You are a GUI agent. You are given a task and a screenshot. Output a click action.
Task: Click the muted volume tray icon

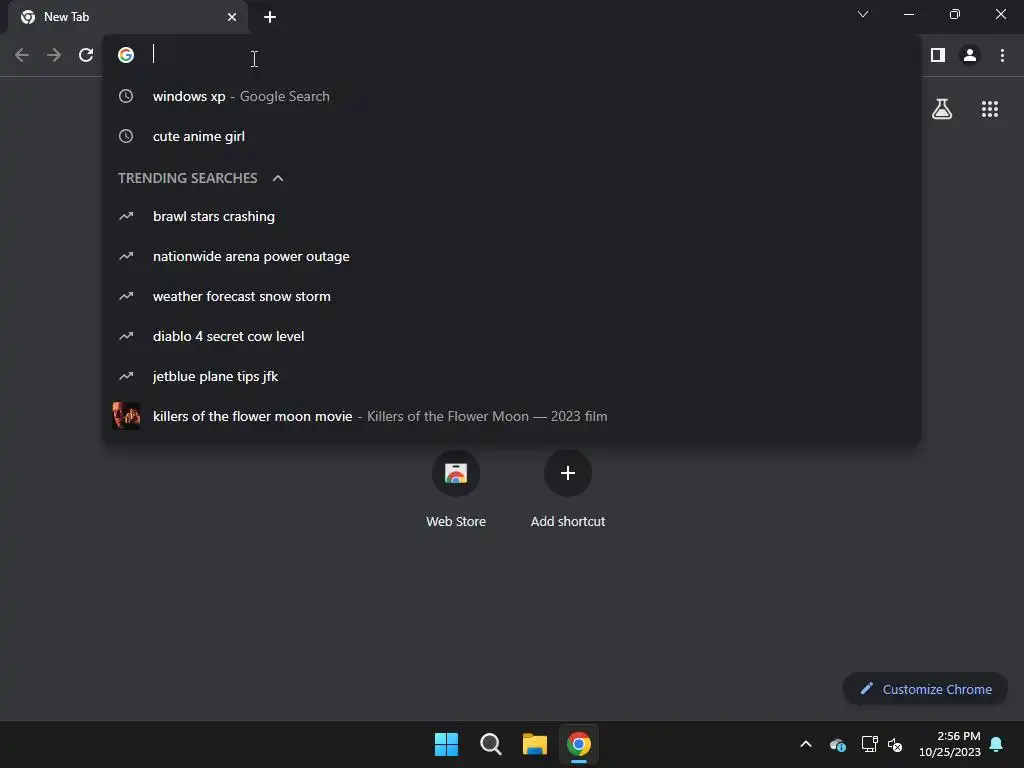click(895, 744)
